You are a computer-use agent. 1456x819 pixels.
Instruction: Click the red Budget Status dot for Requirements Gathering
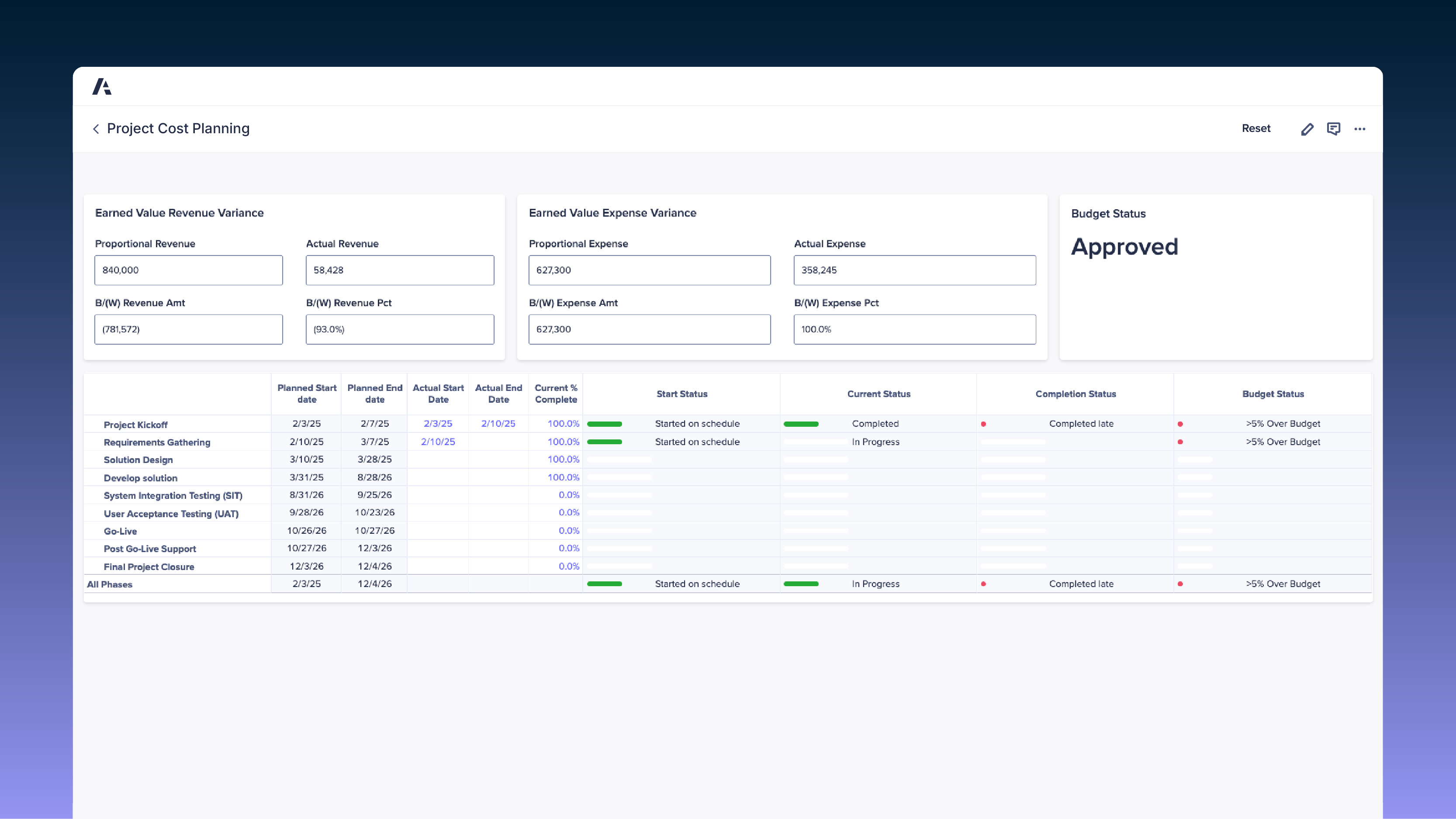click(1180, 442)
